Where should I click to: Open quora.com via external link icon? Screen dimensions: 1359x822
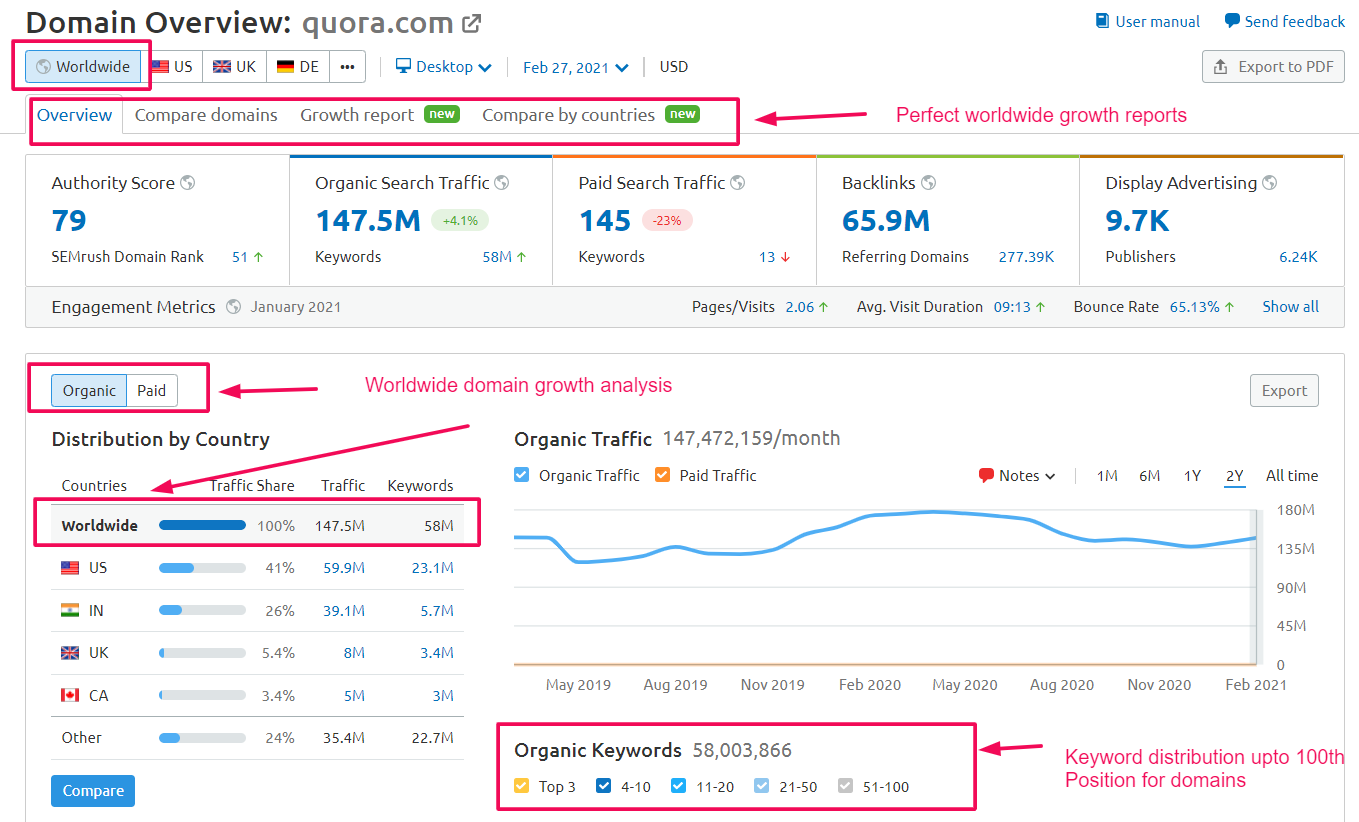pos(471,23)
